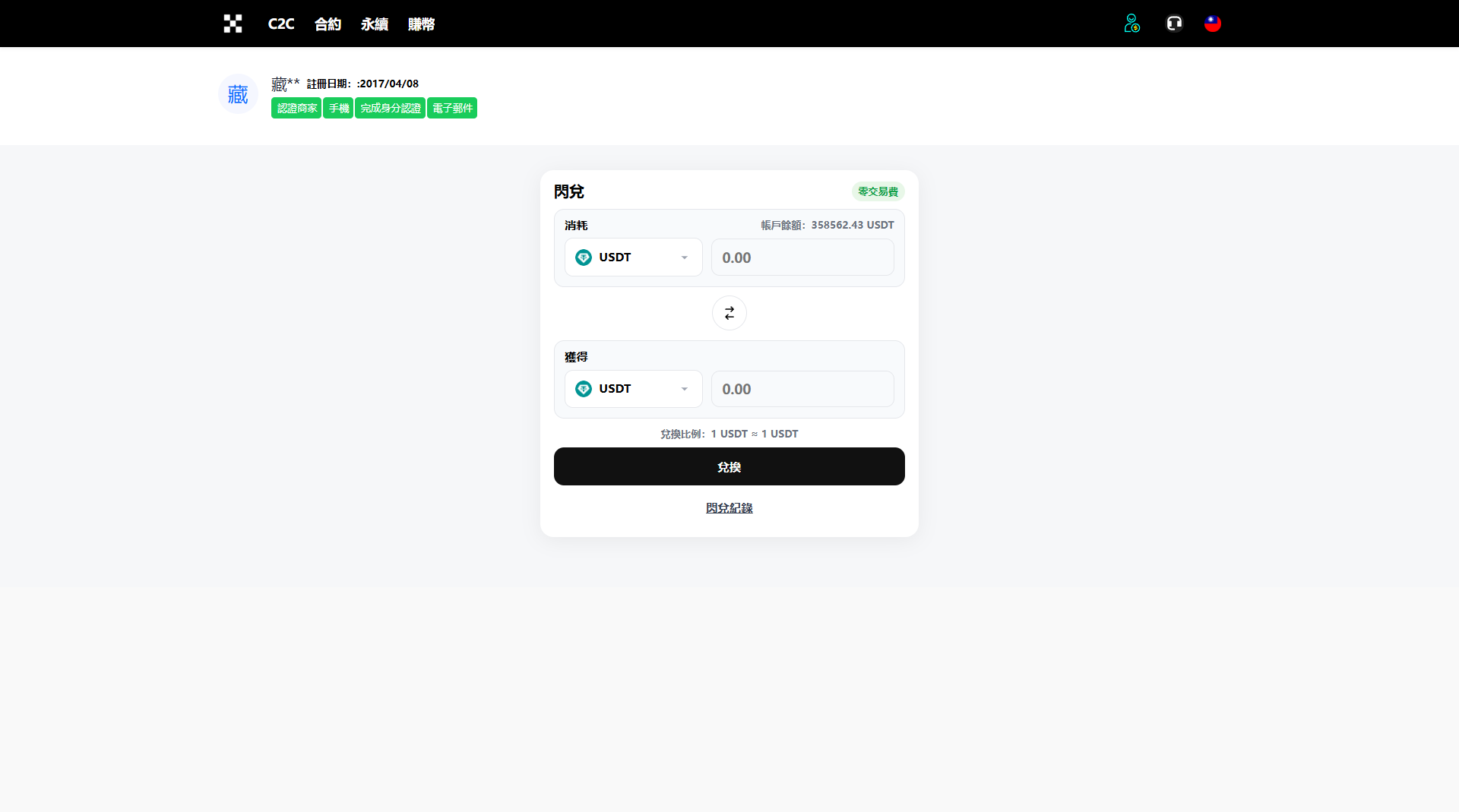1459x812 pixels.
Task: Click the 獲得 amount input field
Action: (x=802, y=389)
